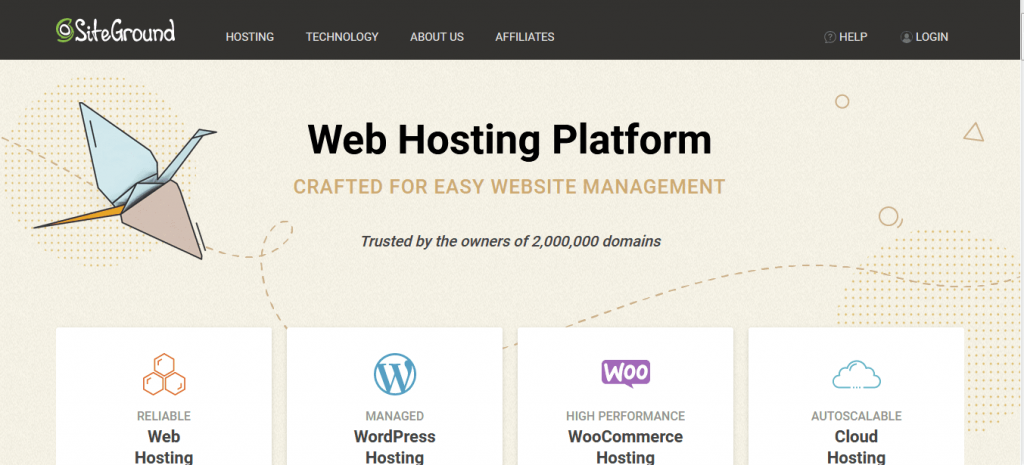
Task: Select the Web Hosting card title
Action: click(164, 447)
